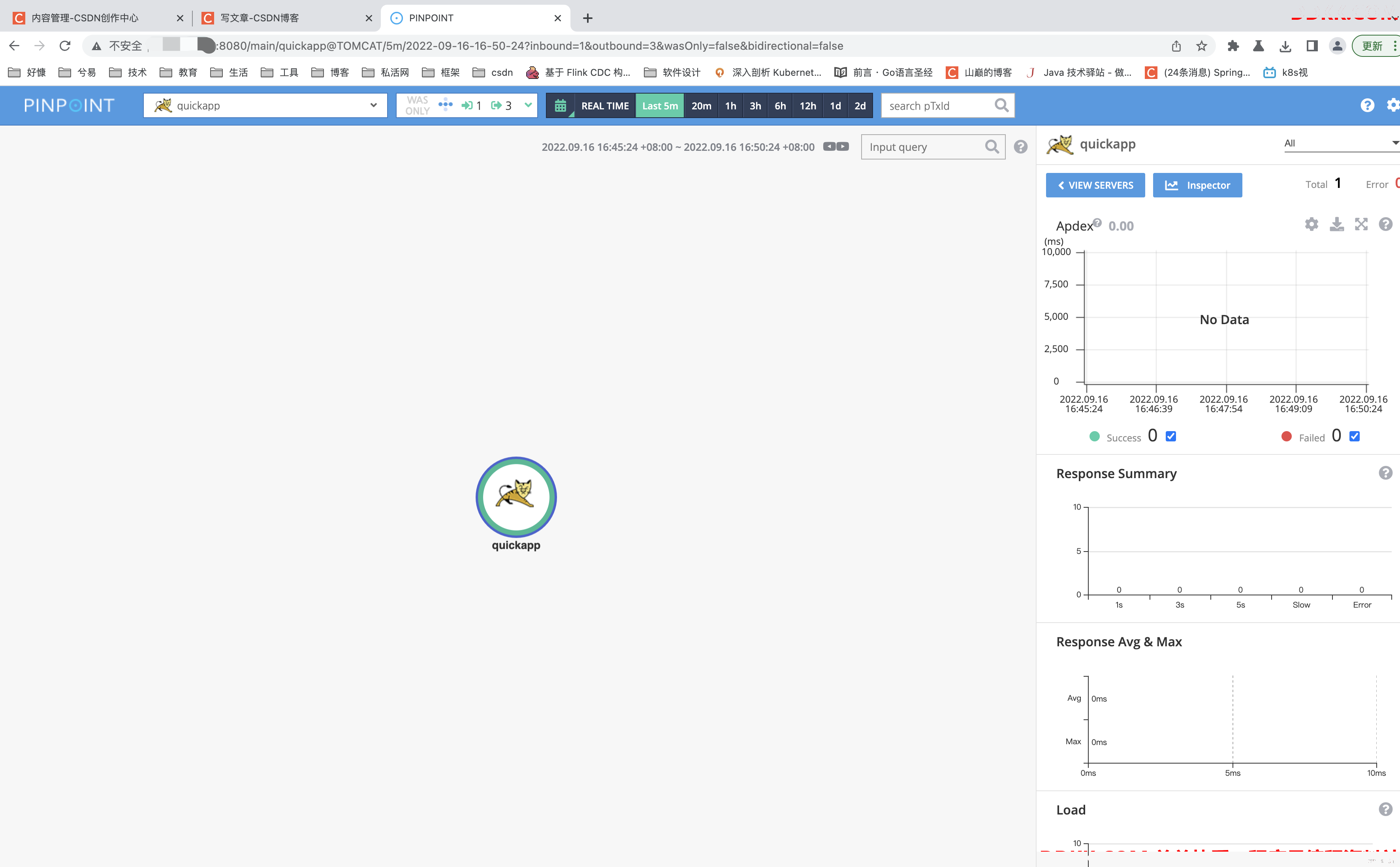Select the 3h time range
Viewport: 1400px width, 867px height.
coord(755,106)
